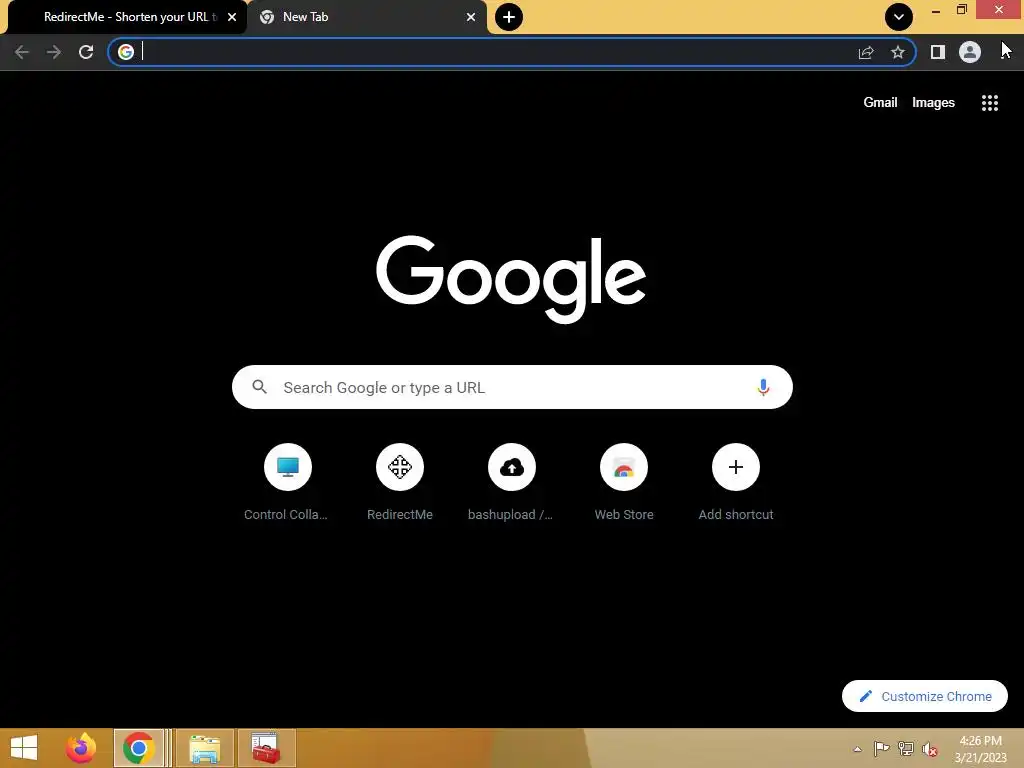Show hidden system tray icons
The image size is (1024, 768).
pos(857,749)
